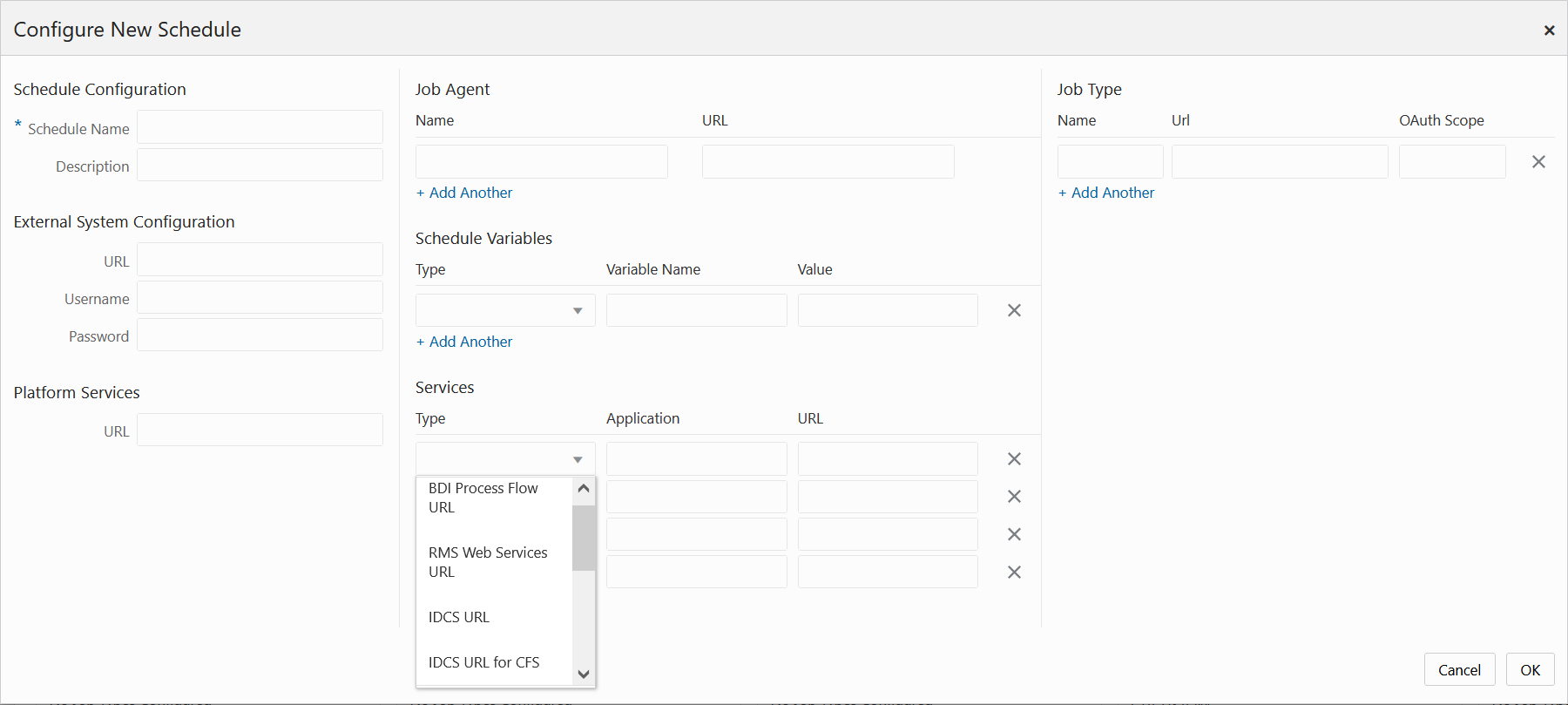1568x705 pixels.
Task: Click second Services row URL field
Action: coord(888,497)
